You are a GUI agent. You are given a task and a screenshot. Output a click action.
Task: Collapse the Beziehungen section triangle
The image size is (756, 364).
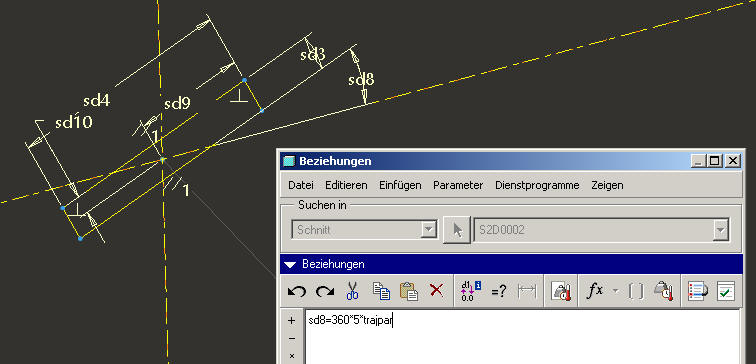pos(290,264)
